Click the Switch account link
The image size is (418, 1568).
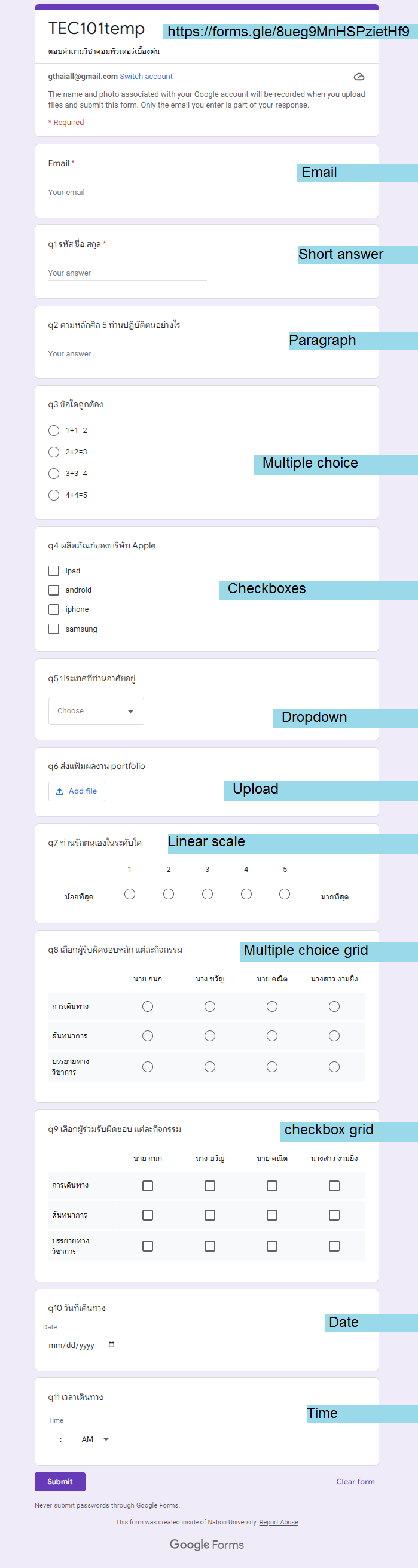pos(146,77)
